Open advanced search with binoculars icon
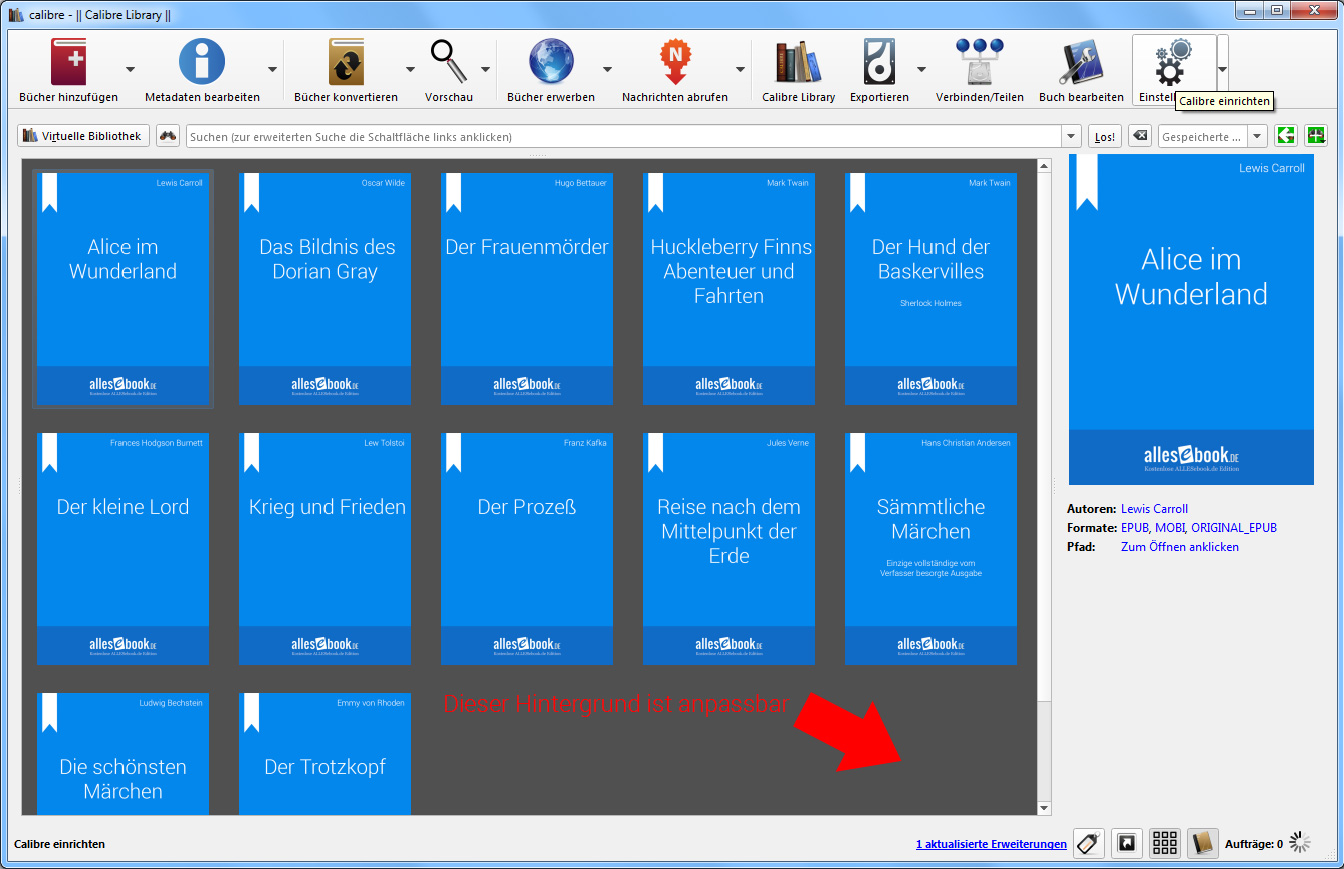1344x869 pixels. (168, 136)
